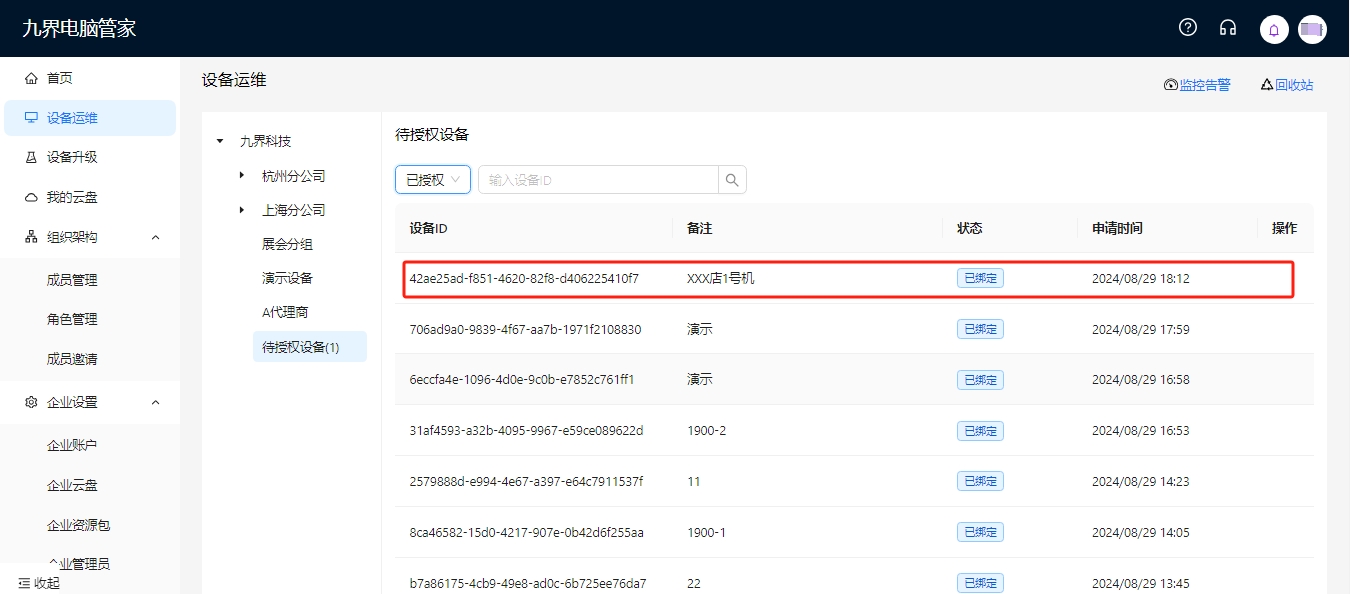Image resolution: width=1350 pixels, height=594 pixels.
Task: Select A代理商 in the device tree
Action: tap(285, 312)
